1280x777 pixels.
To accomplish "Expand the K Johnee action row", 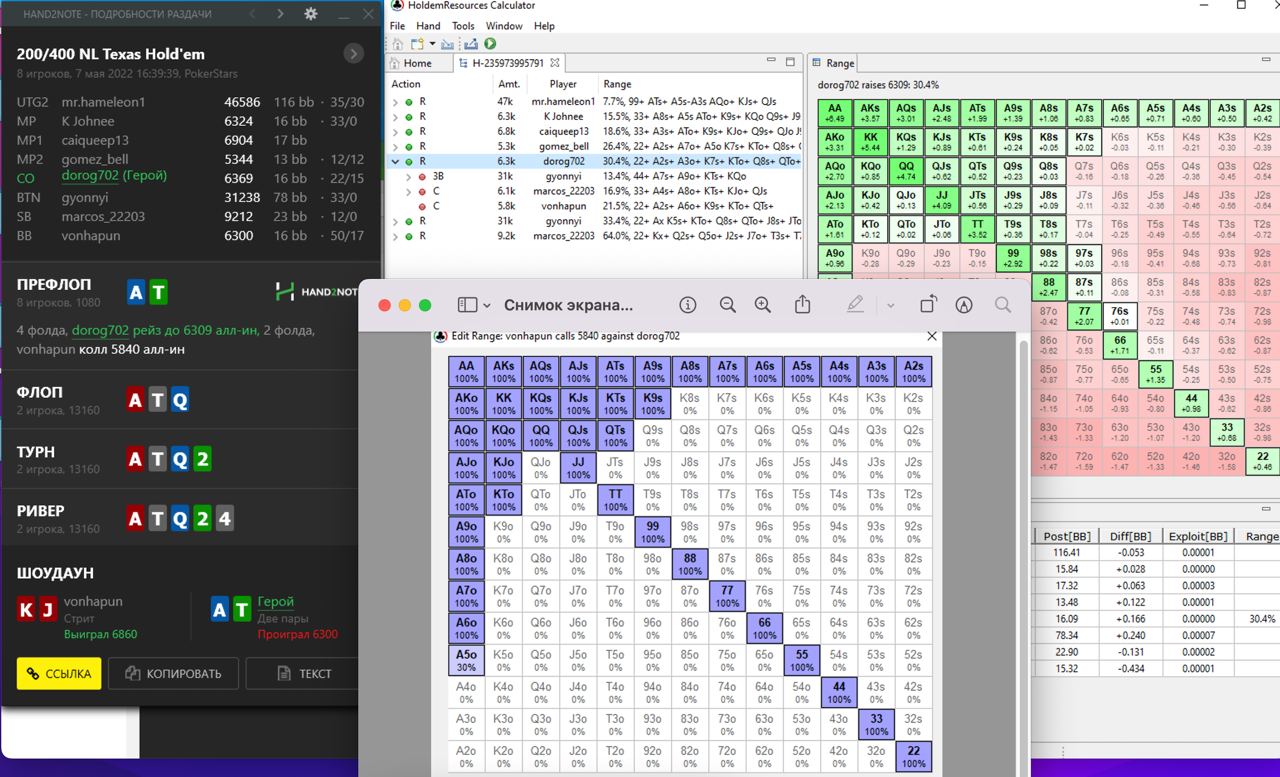I will click(x=395, y=116).
